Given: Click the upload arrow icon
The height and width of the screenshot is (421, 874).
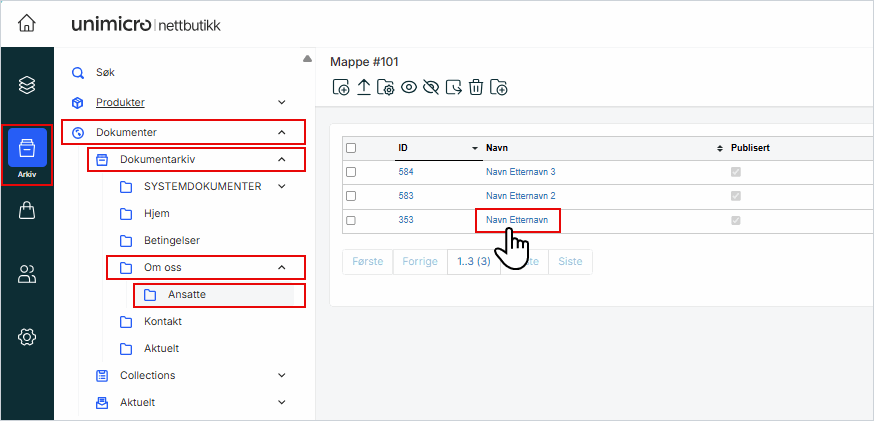Looking at the screenshot, I should (x=363, y=88).
